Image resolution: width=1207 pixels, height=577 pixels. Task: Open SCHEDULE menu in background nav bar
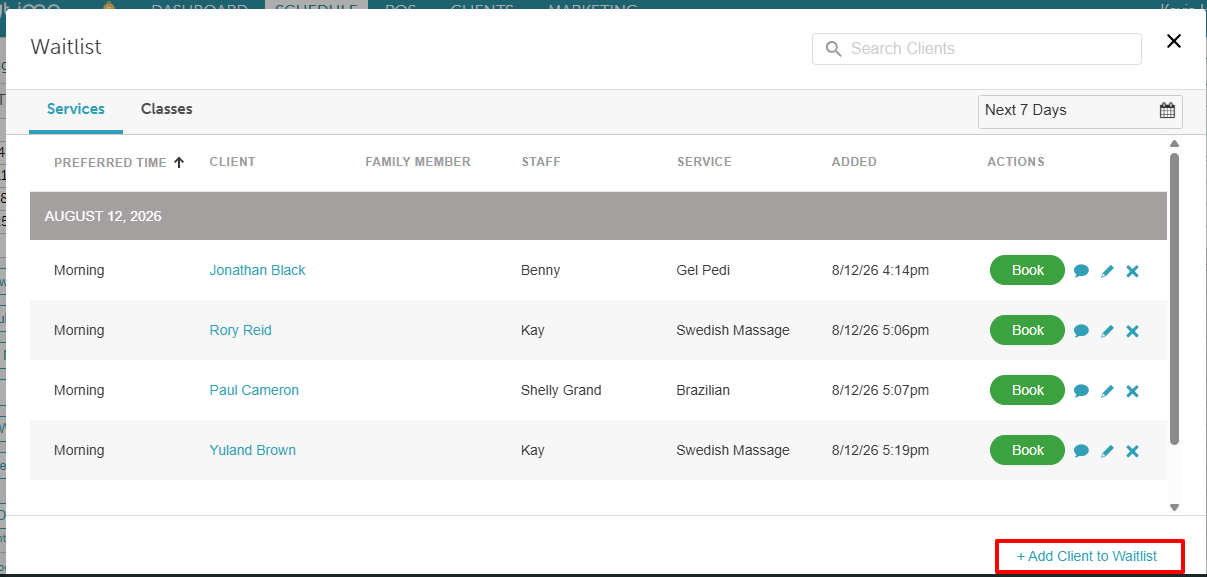click(x=316, y=8)
